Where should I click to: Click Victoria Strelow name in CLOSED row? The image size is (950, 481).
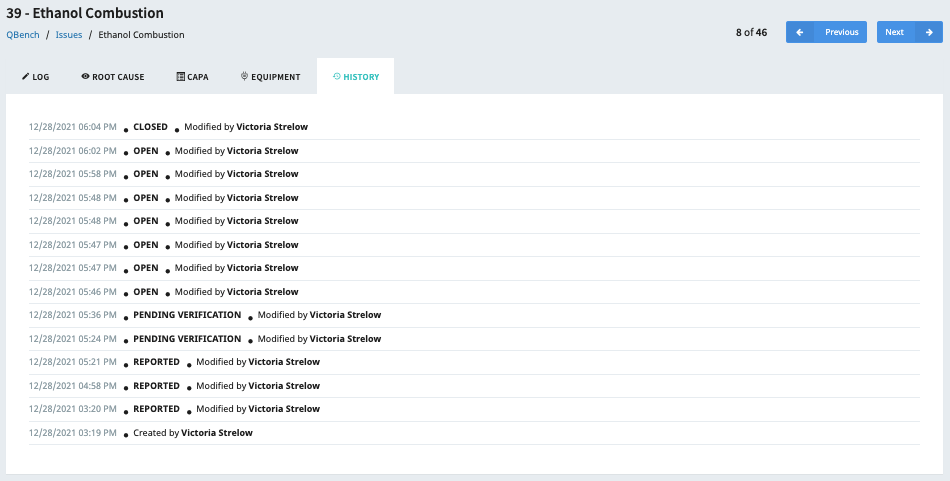pyautogui.click(x=272, y=127)
